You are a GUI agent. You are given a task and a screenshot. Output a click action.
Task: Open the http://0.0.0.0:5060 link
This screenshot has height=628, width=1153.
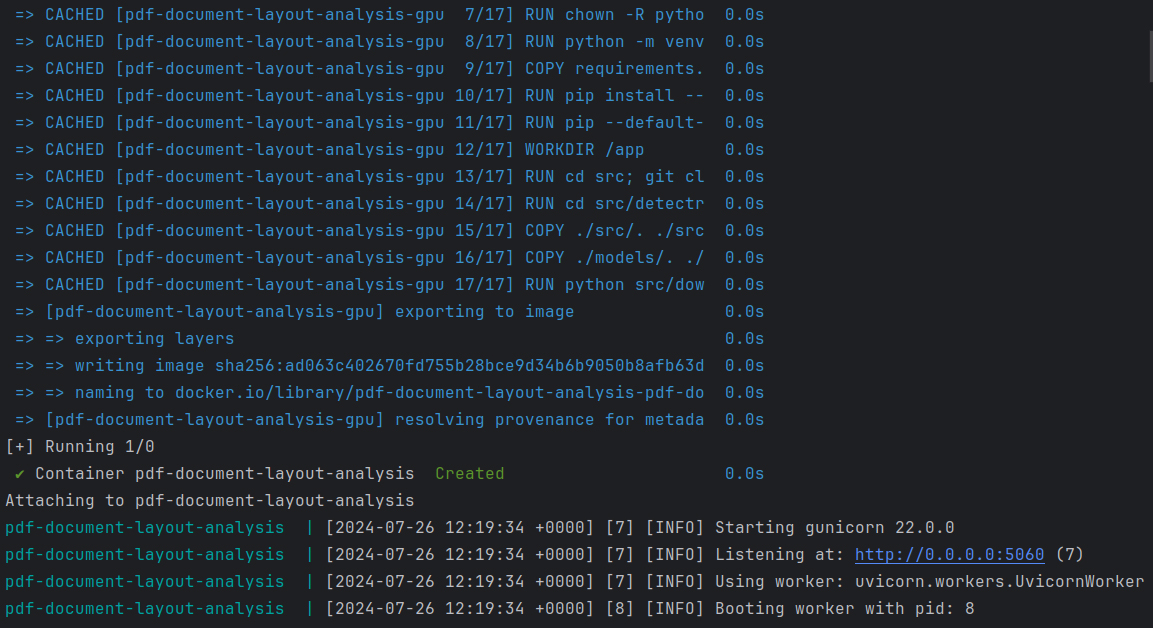(947, 554)
